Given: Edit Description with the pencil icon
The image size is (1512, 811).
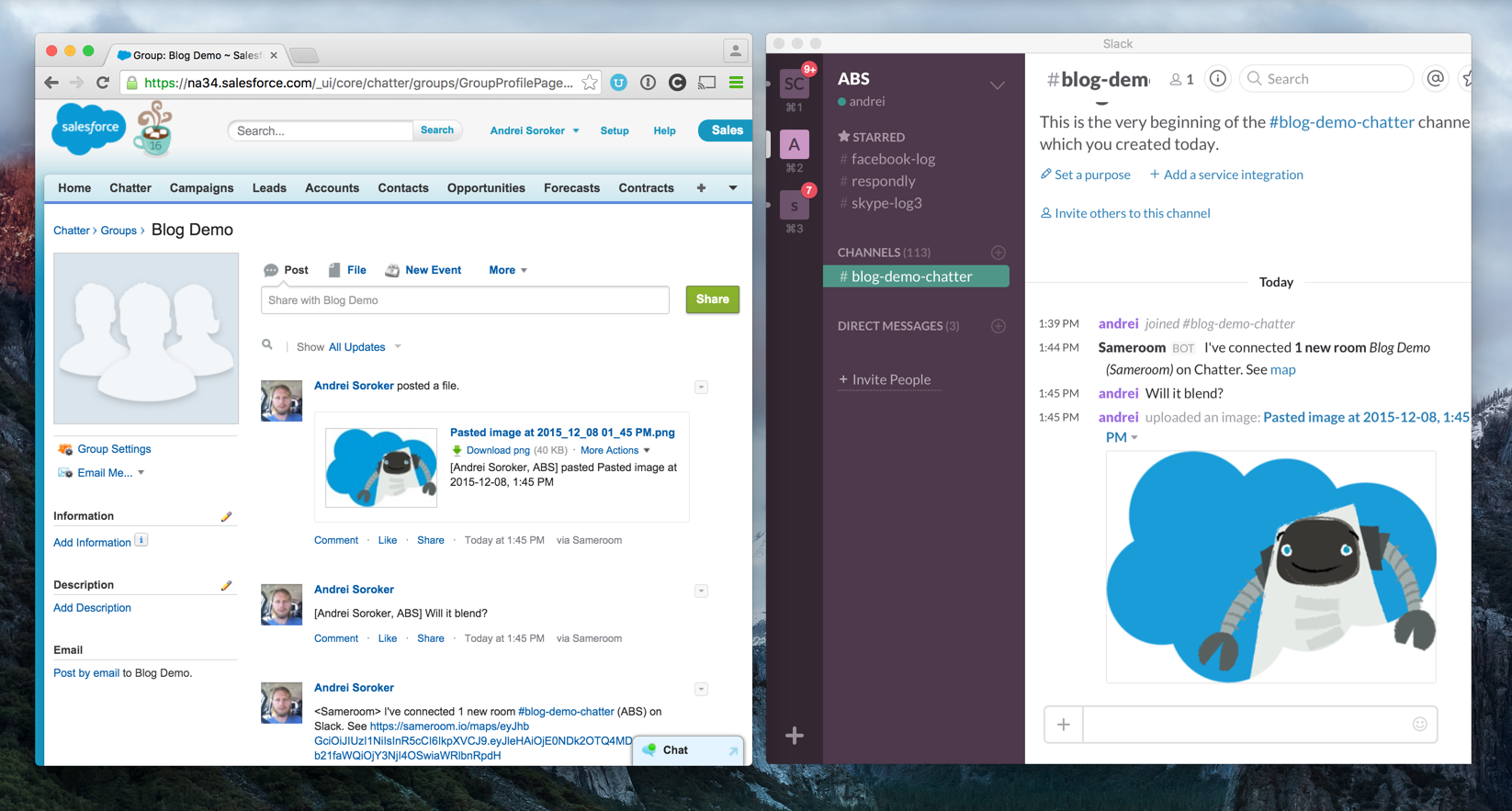Looking at the screenshot, I should (x=226, y=585).
